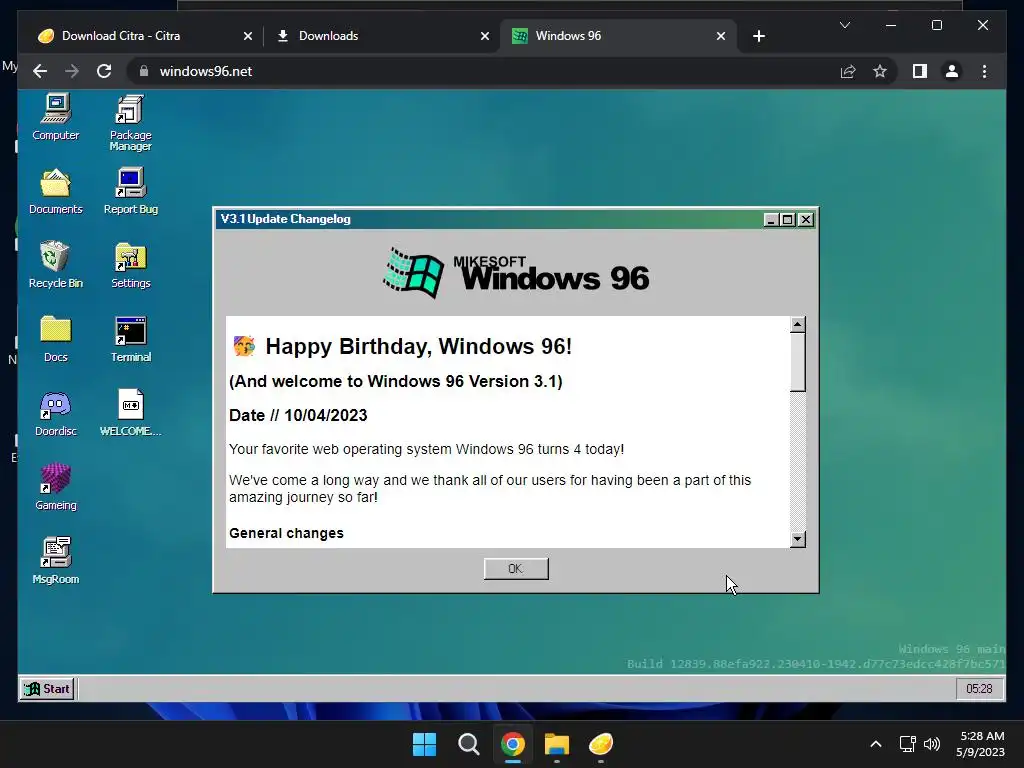Image resolution: width=1024 pixels, height=768 pixels.
Task: Launch the Terminal desktop icon
Action: (131, 339)
